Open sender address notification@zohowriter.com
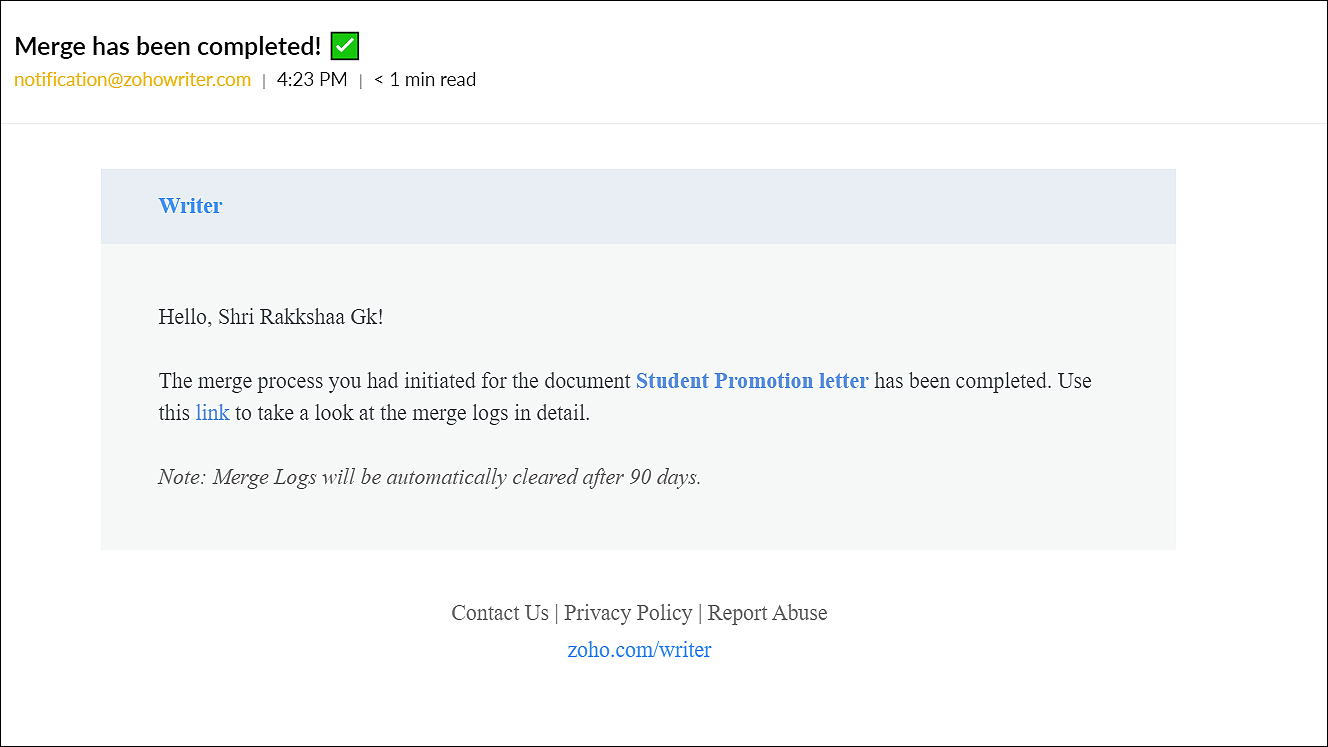 click(133, 80)
